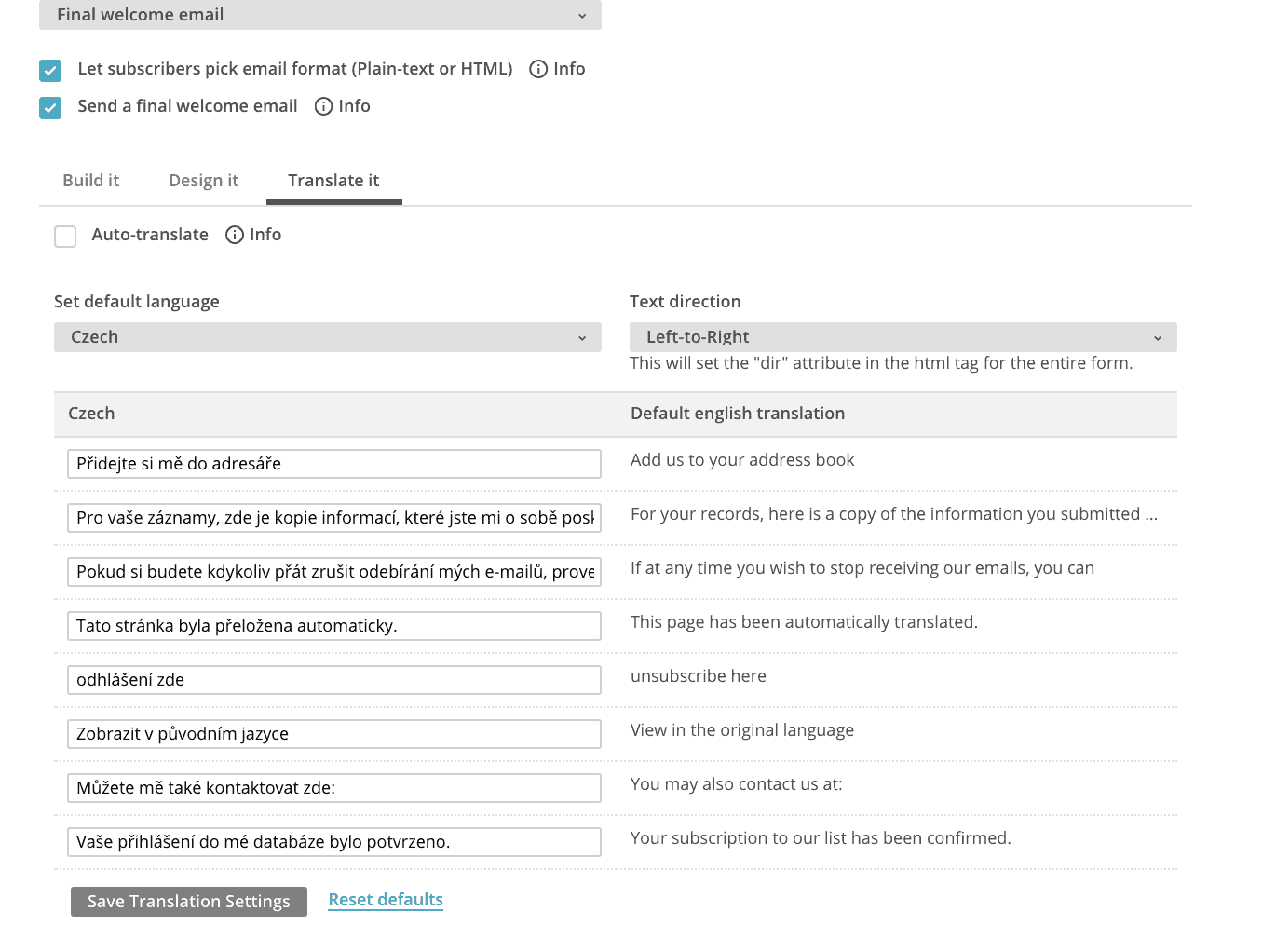Click the 'Set default language' label
1276x952 pixels.
tap(137, 302)
